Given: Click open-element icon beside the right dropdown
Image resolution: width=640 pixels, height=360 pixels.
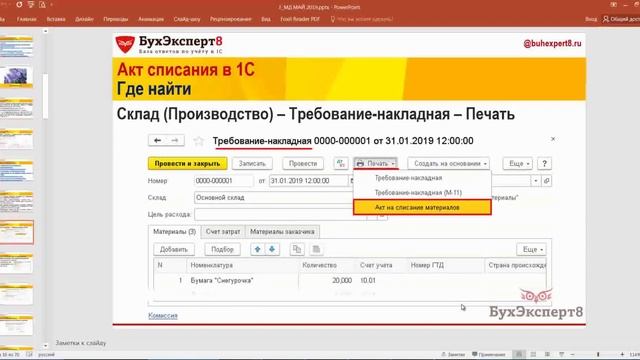Looking at the screenshot, I should click(x=547, y=181).
